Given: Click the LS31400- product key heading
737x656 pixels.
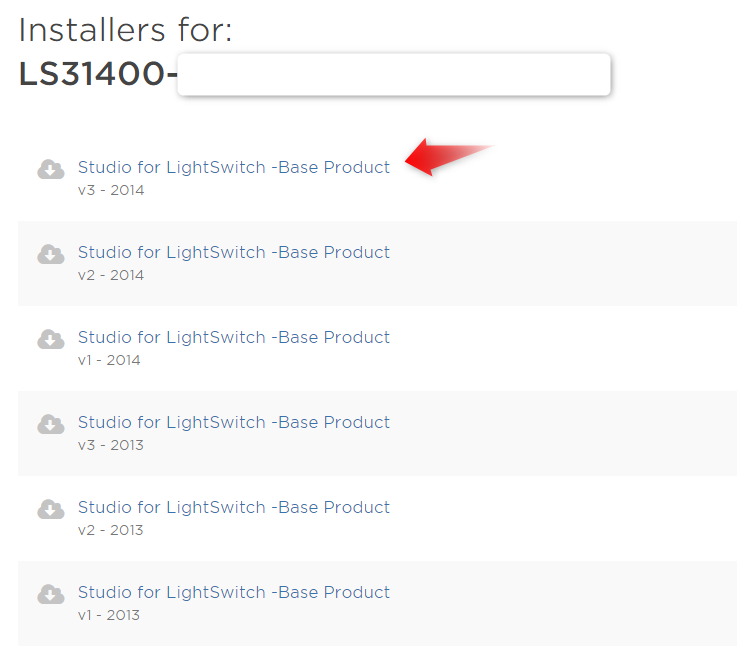Looking at the screenshot, I should (x=98, y=74).
